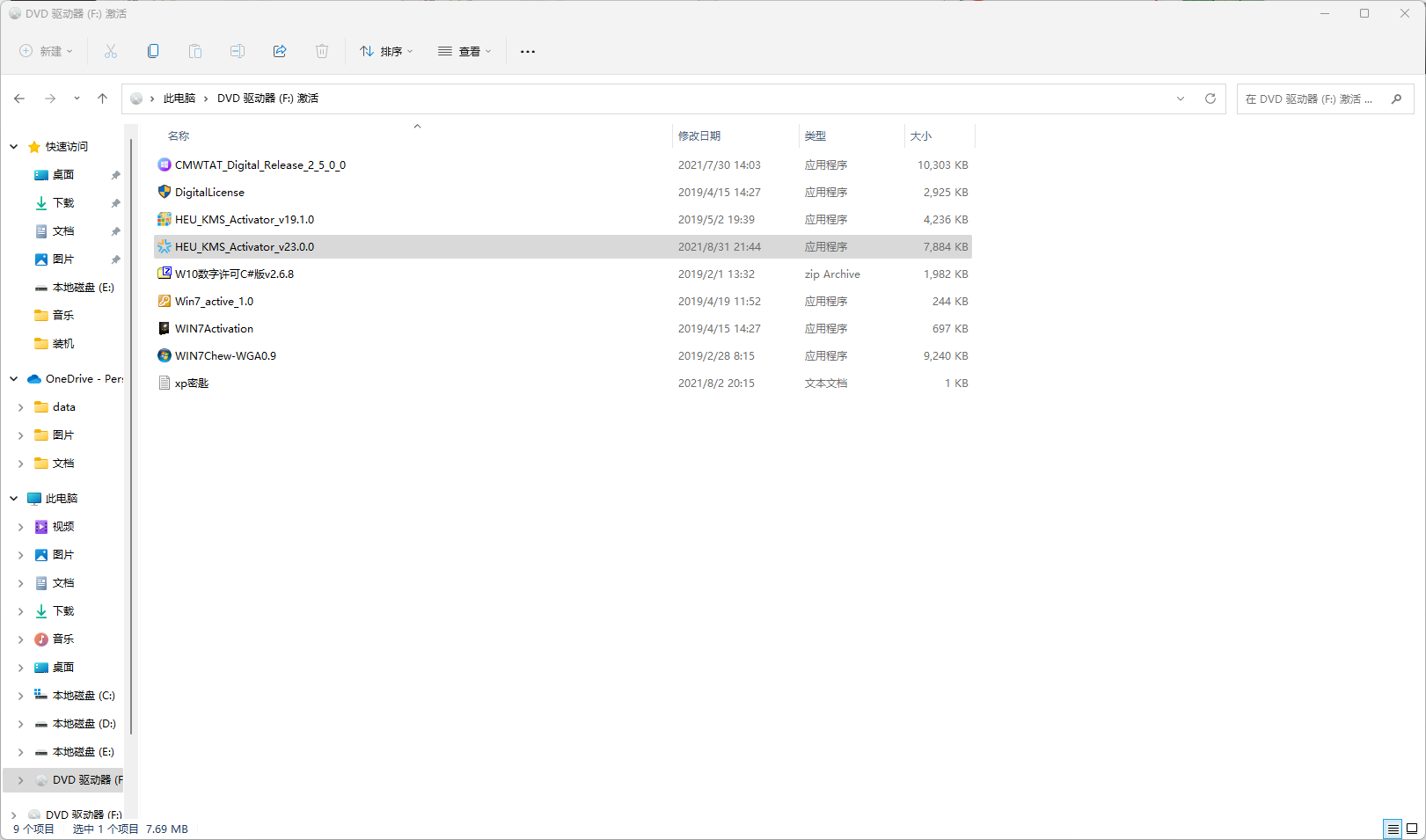Sort files by 大小 column header

pyautogui.click(x=921, y=136)
